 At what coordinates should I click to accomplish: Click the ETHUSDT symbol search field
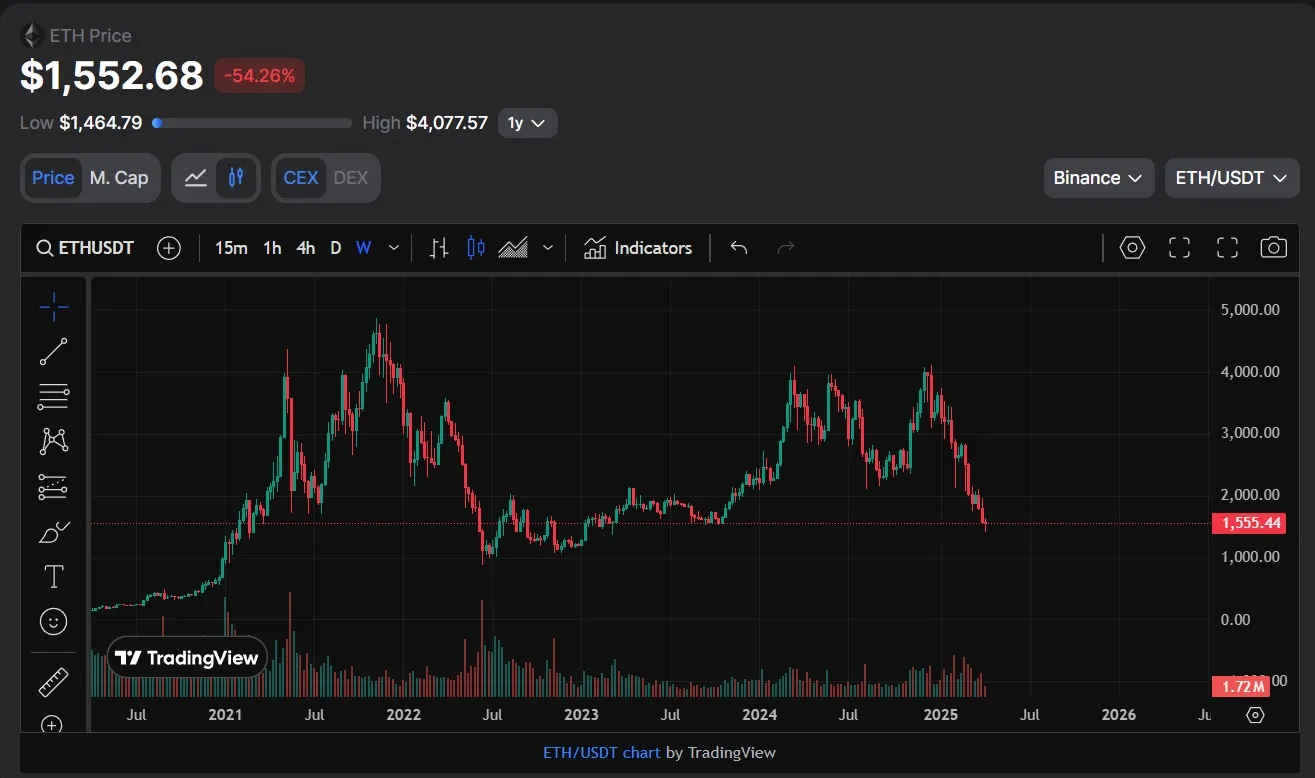coord(85,248)
